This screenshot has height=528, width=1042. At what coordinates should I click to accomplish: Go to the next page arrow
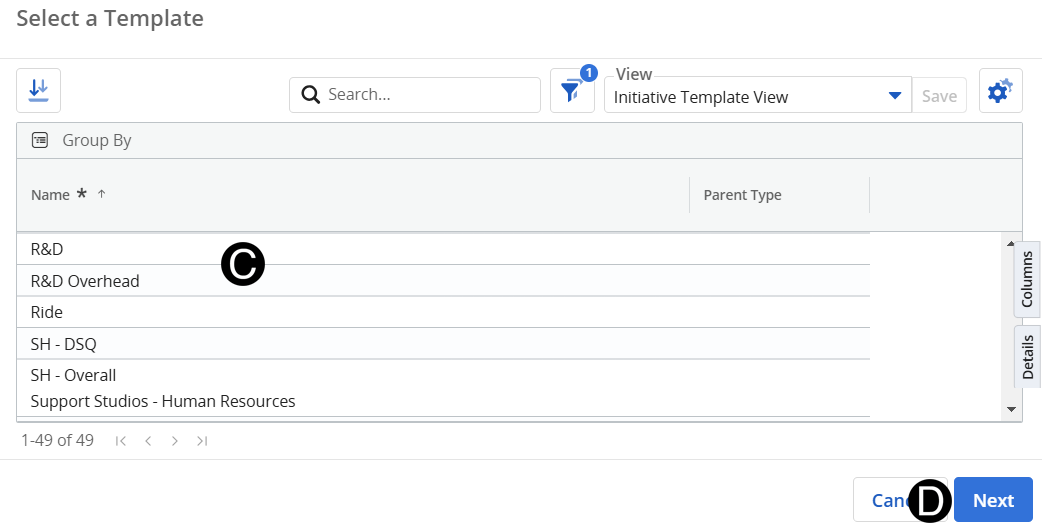pos(175,440)
